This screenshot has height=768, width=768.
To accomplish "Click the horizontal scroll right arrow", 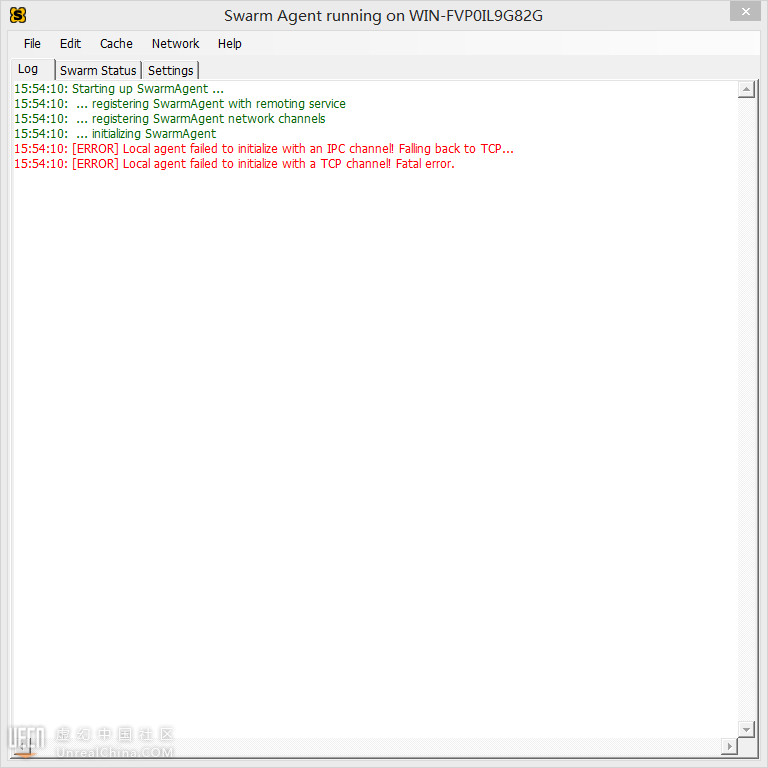I will coord(729,746).
